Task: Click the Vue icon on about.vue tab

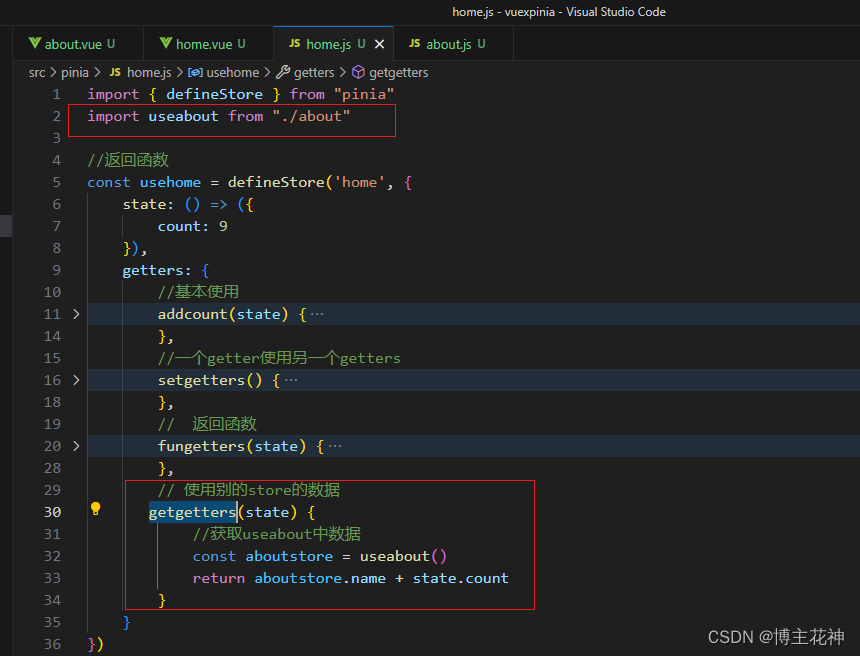Action: (35, 43)
